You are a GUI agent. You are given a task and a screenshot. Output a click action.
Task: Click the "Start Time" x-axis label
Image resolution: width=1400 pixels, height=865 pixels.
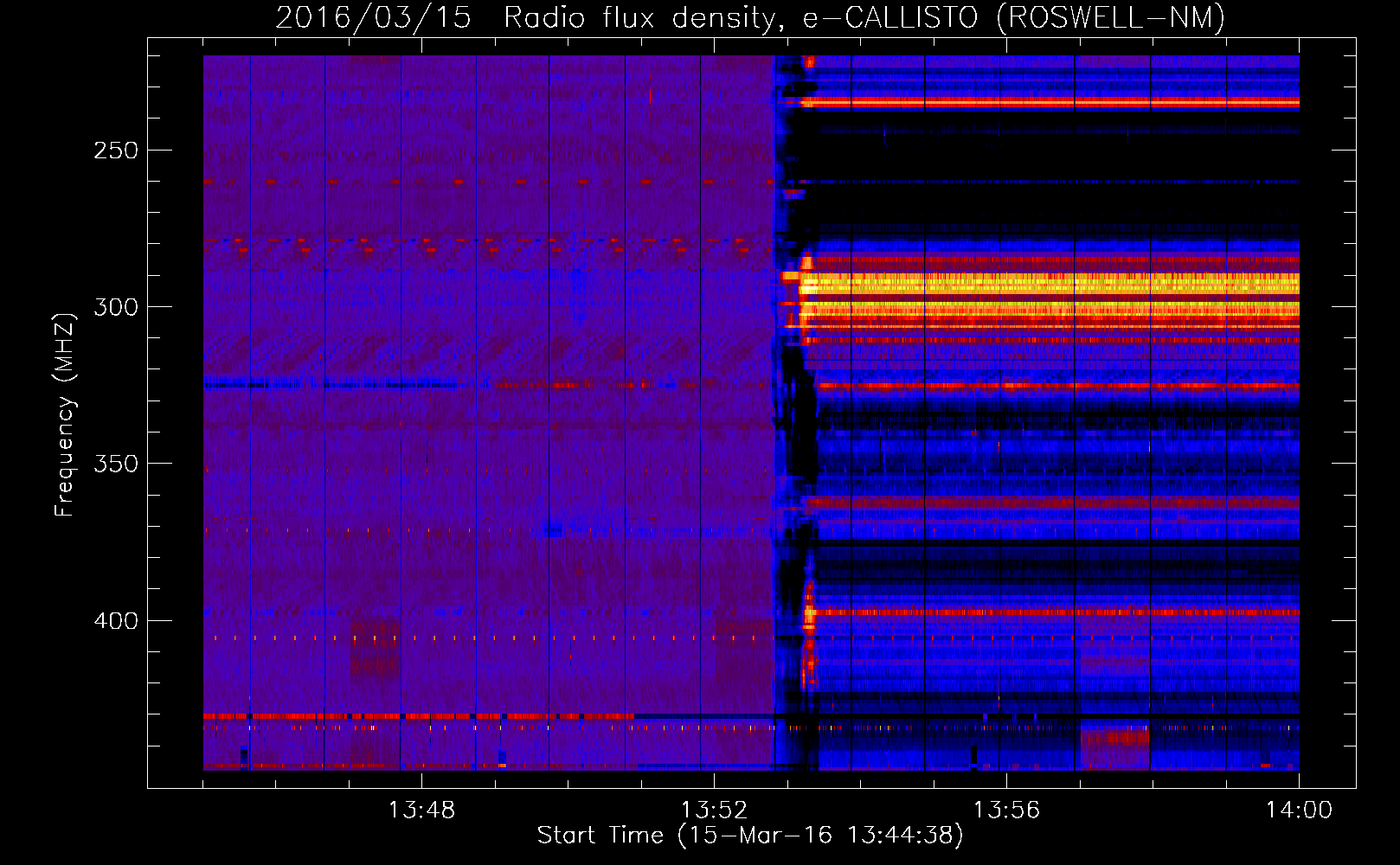click(749, 835)
